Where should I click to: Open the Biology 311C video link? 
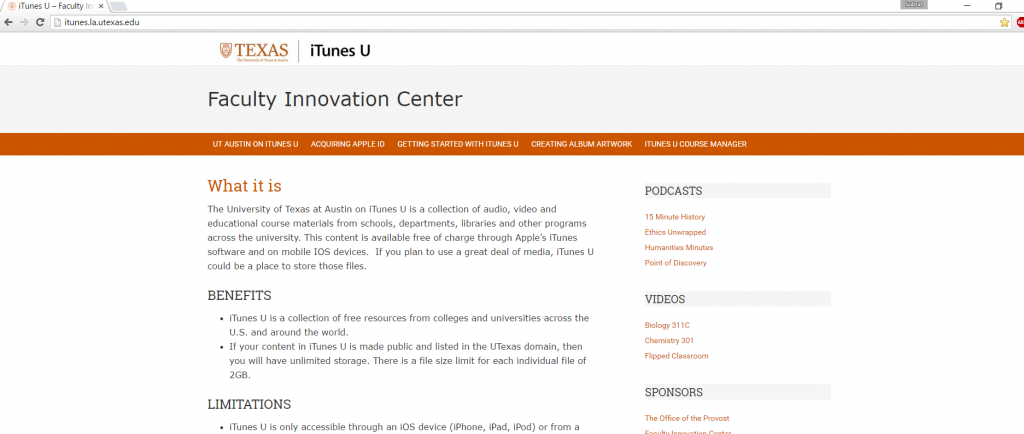click(667, 325)
